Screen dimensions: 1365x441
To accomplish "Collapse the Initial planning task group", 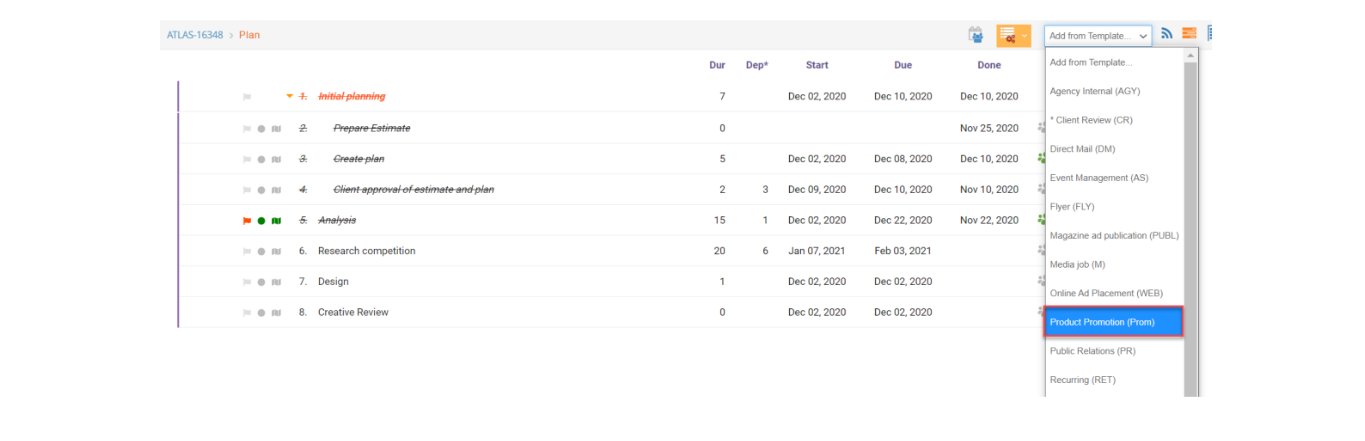I will coord(290,97).
